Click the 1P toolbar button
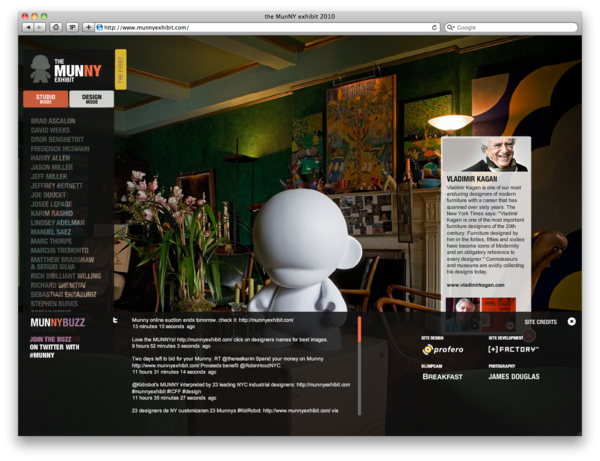This screenshot has width=600, height=461. 72,27
